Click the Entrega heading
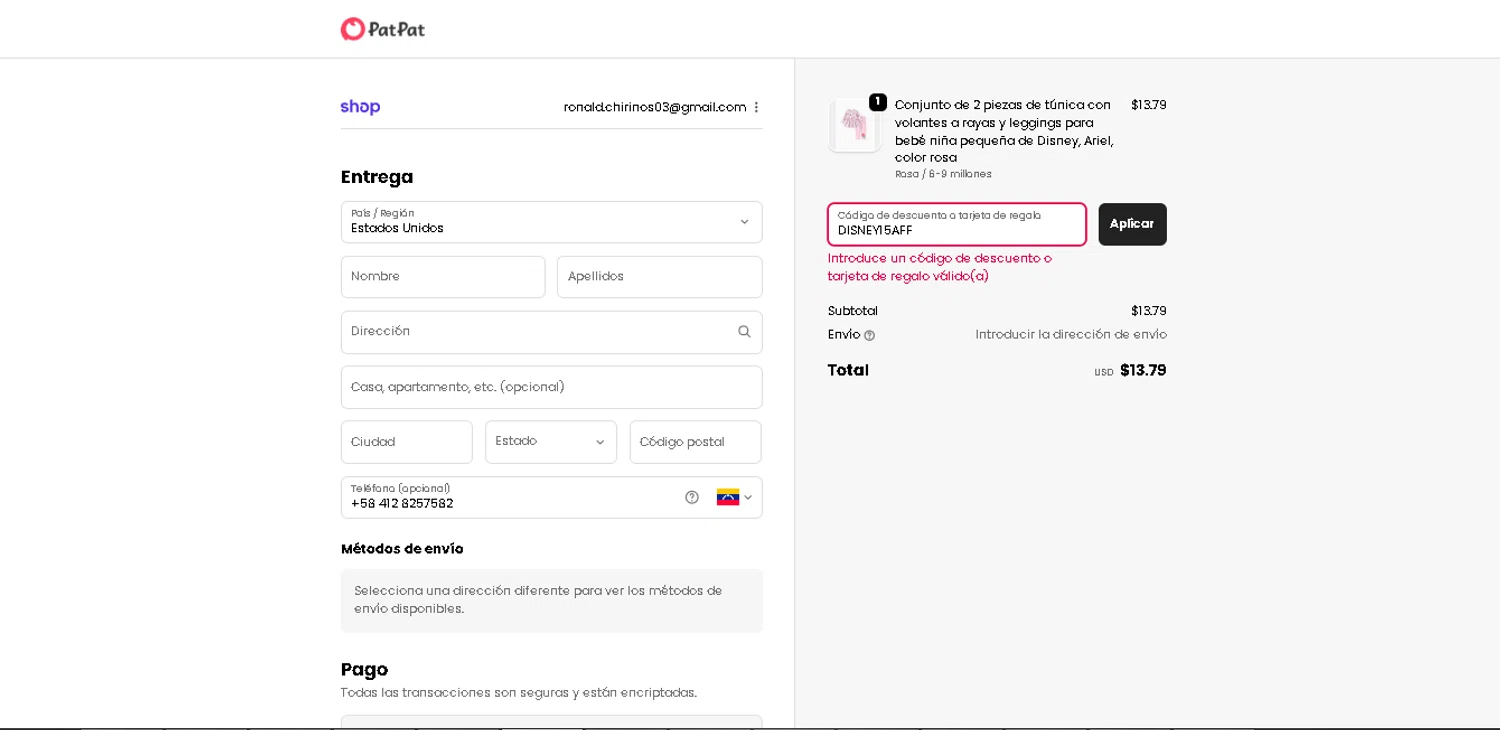 click(x=377, y=177)
